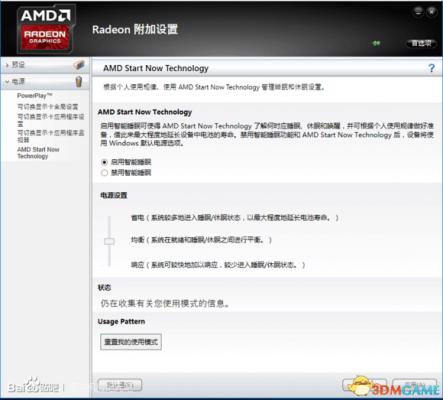This screenshot has width=443, height=400.
Task: Click the power setting slider thumb
Action: click(x=109, y=241)
